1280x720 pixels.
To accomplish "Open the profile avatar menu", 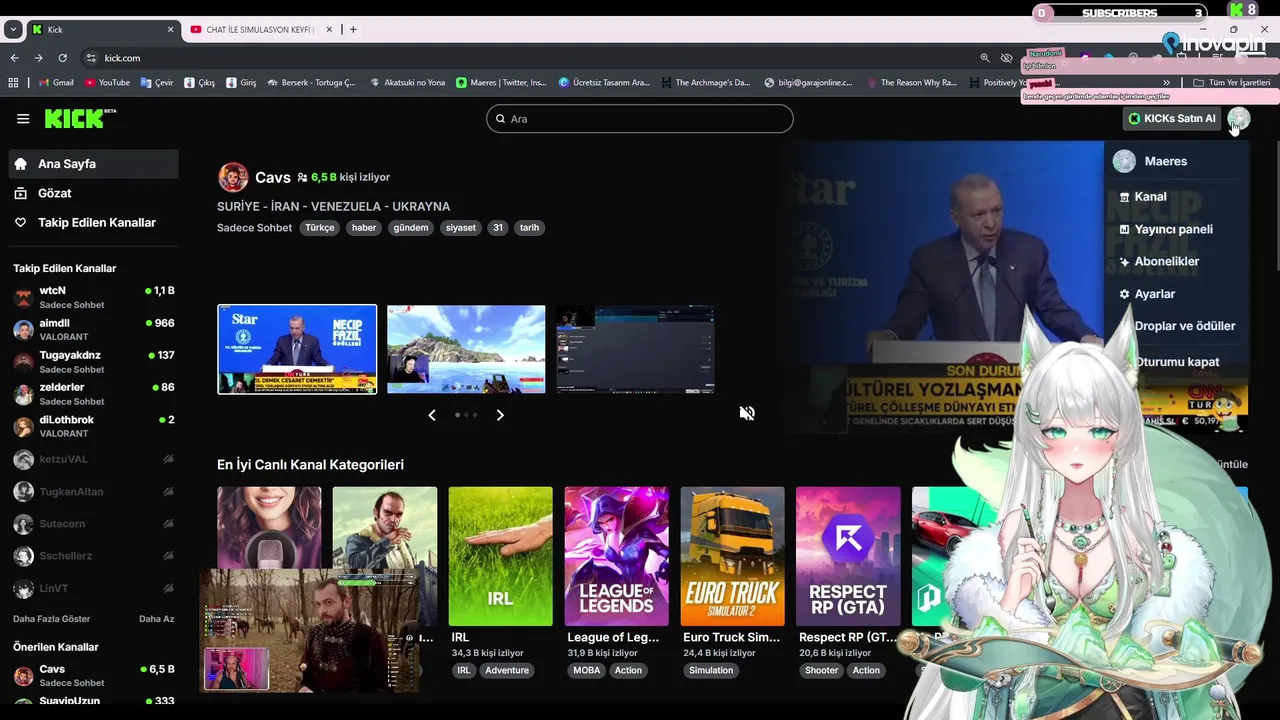I will coord(1239,119).
